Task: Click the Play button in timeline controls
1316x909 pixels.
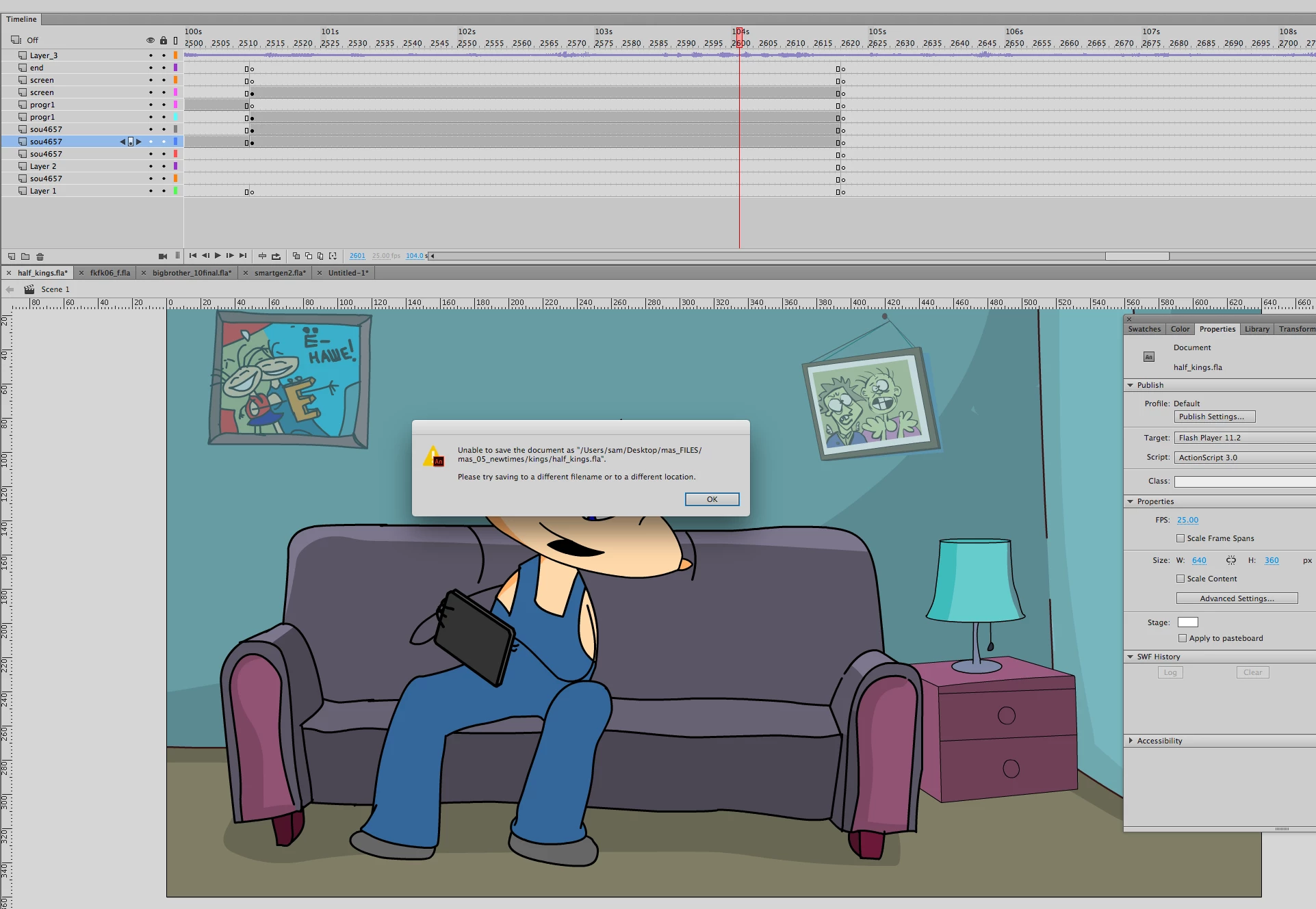Action: click(x=218, y=256)
